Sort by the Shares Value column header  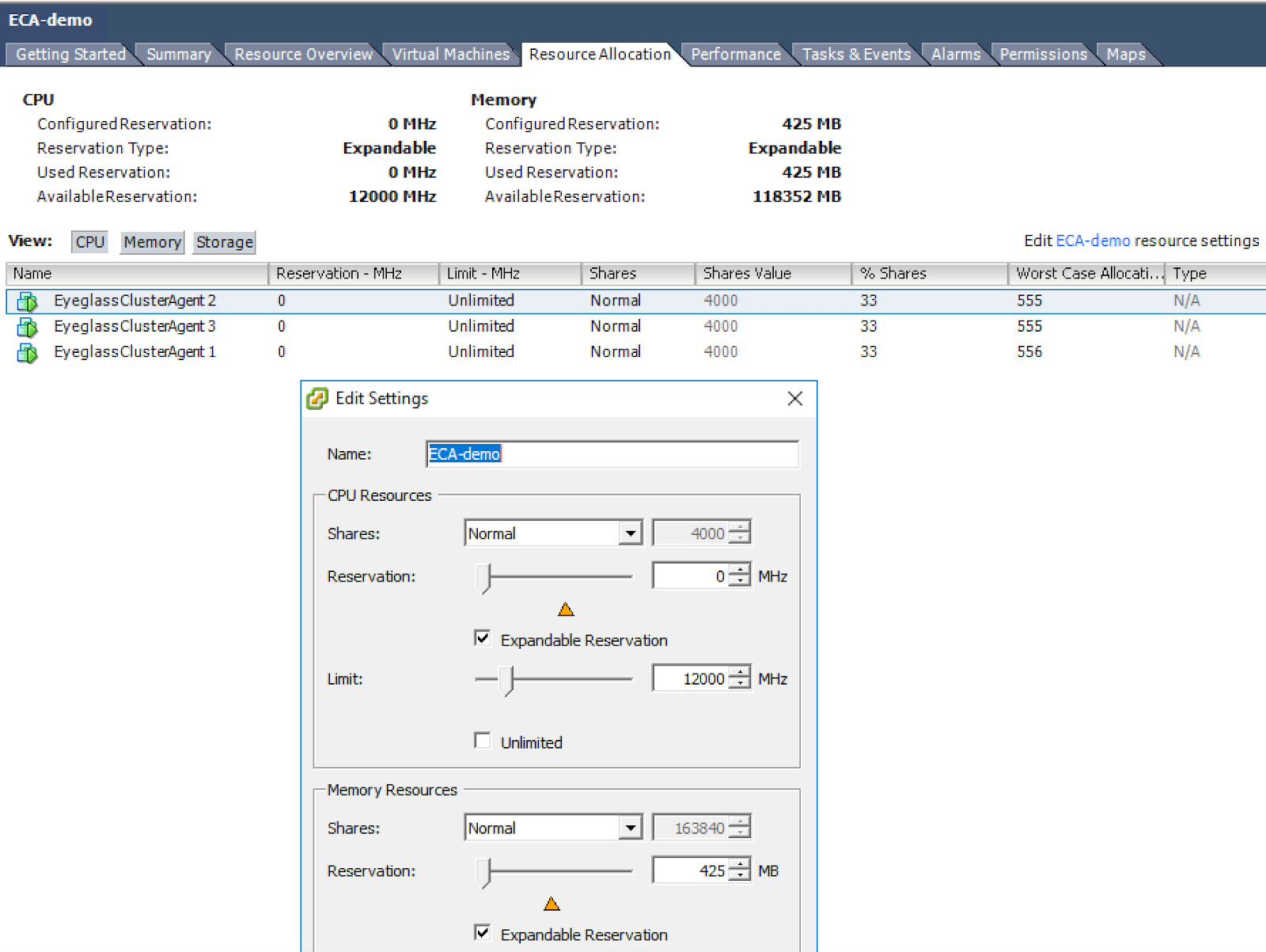point(773,274)
